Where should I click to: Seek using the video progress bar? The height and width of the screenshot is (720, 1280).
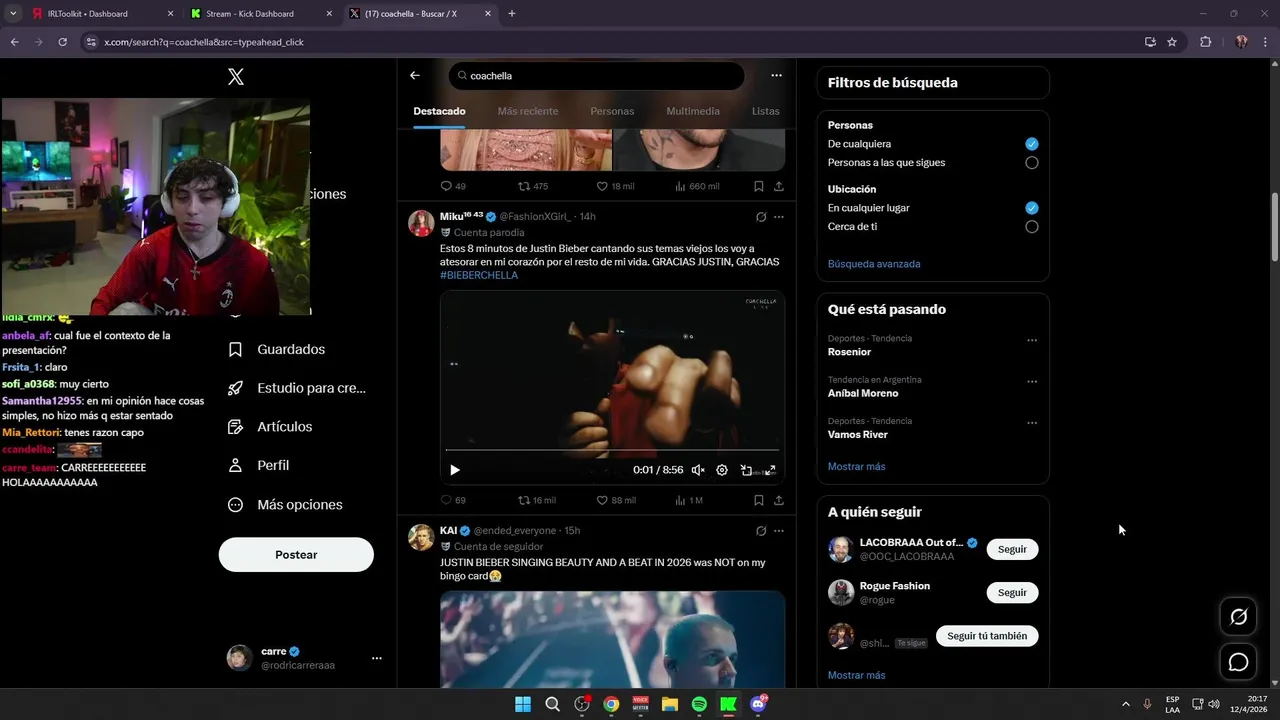[612, 451]
